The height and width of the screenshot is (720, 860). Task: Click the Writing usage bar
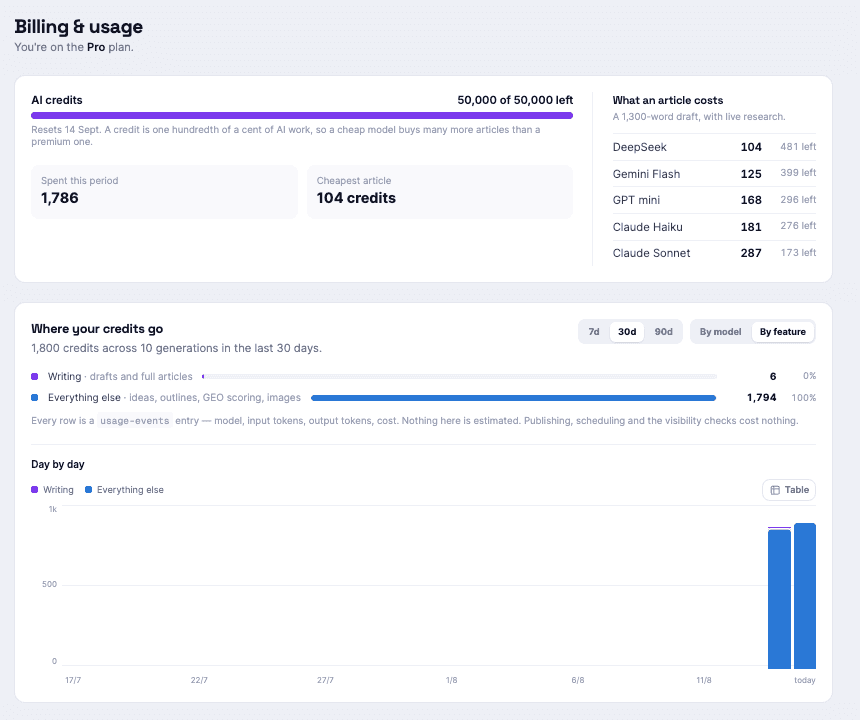[460, 377]
